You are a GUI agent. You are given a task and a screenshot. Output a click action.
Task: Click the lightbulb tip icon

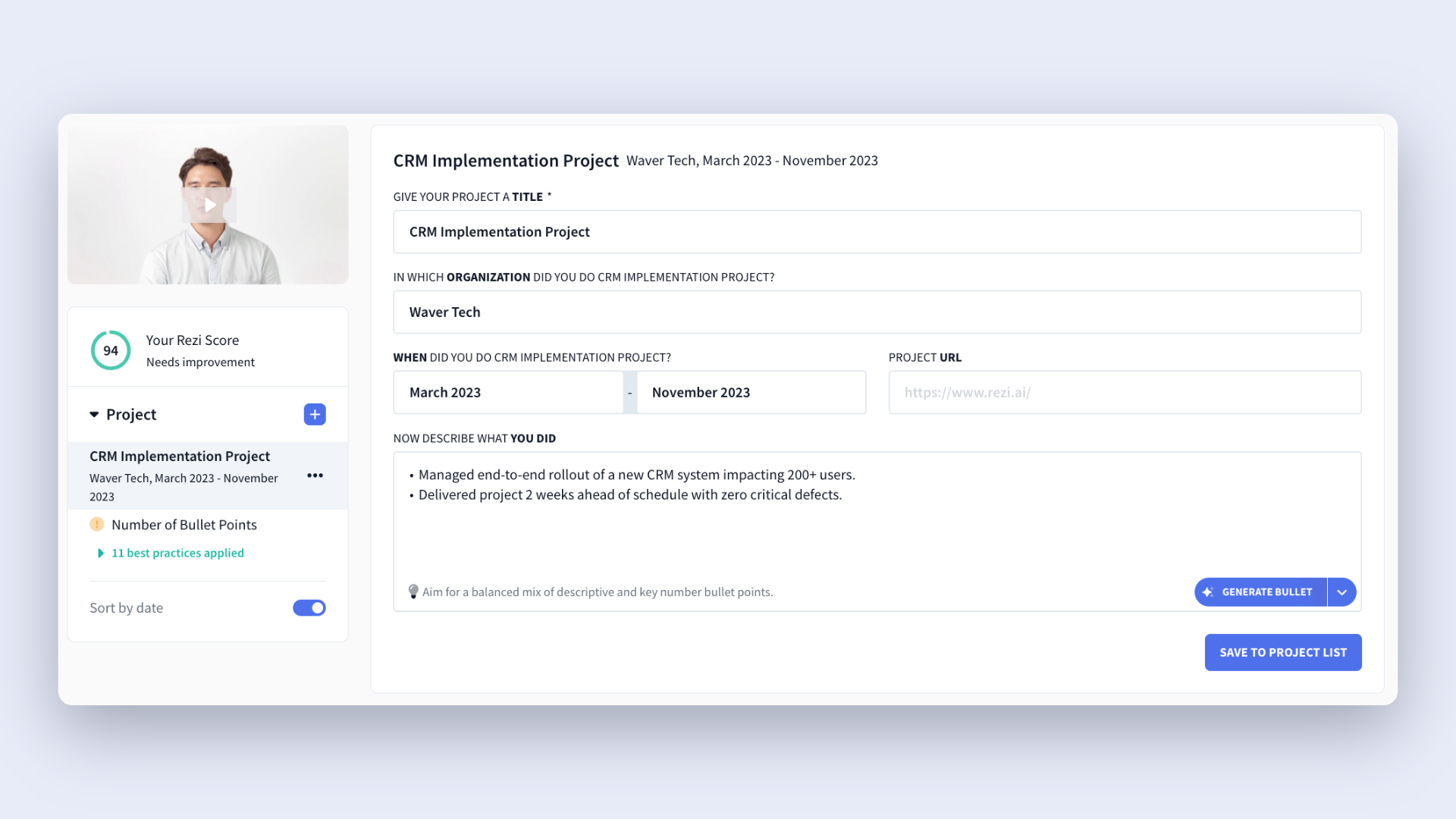click(413, 591)
